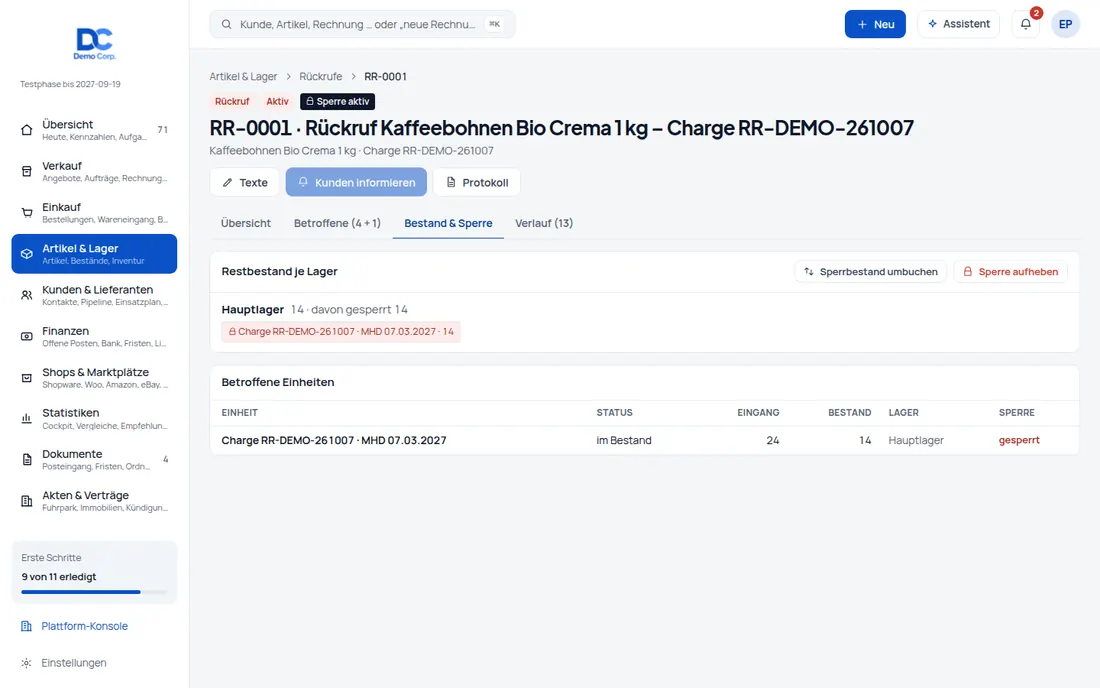Open the Assistent button
Screen dimensions: 1100x688
[x=958, y=24]
